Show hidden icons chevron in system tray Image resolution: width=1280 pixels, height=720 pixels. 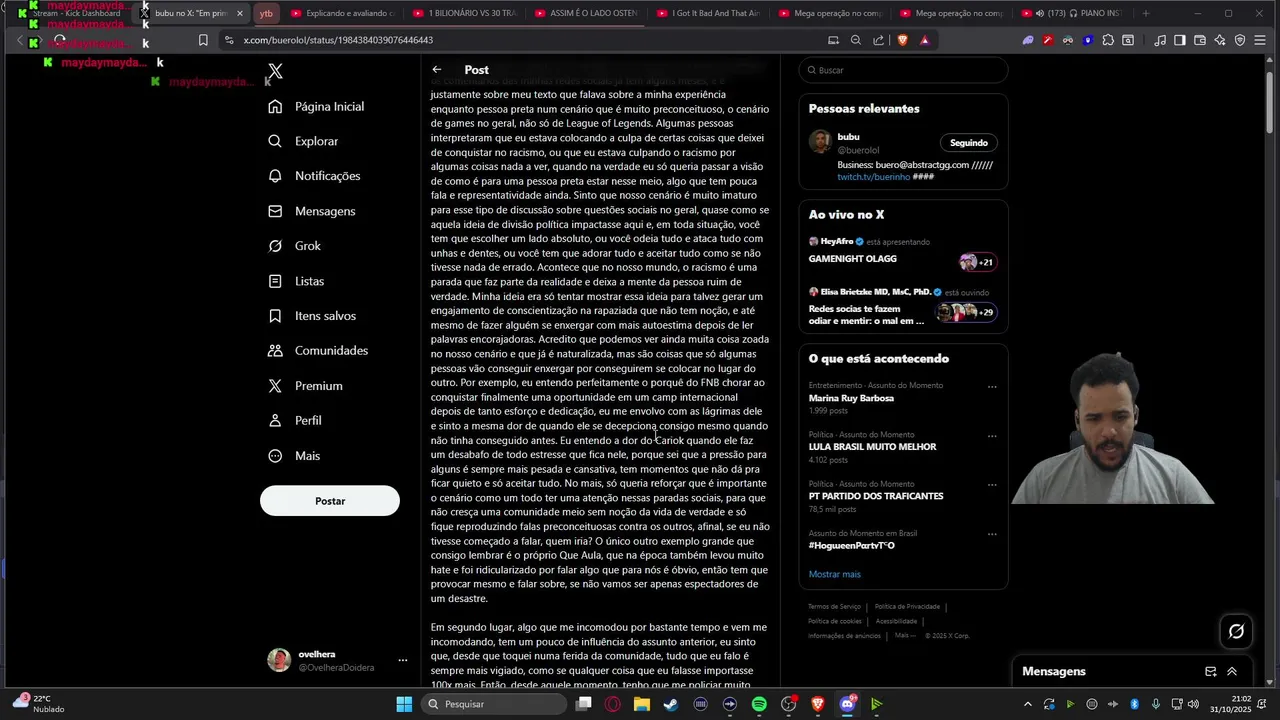pos(1029,704)
